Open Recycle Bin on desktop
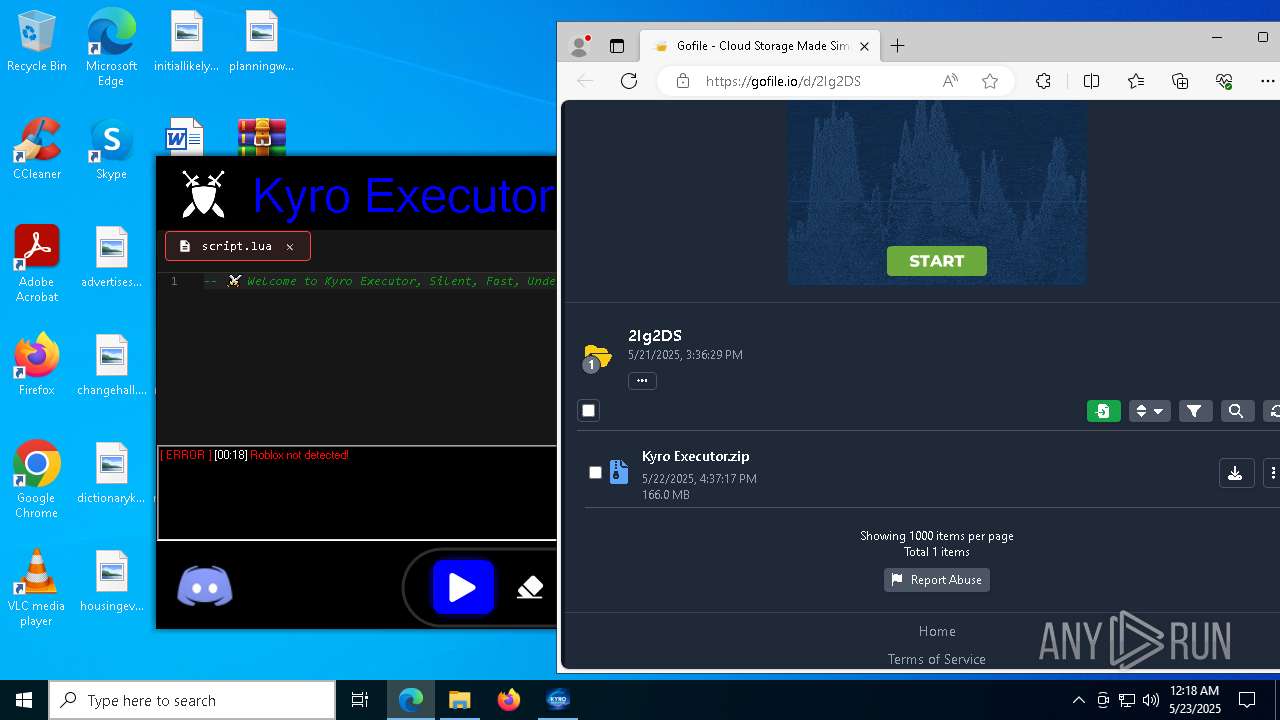 click(x=36, y=42)
